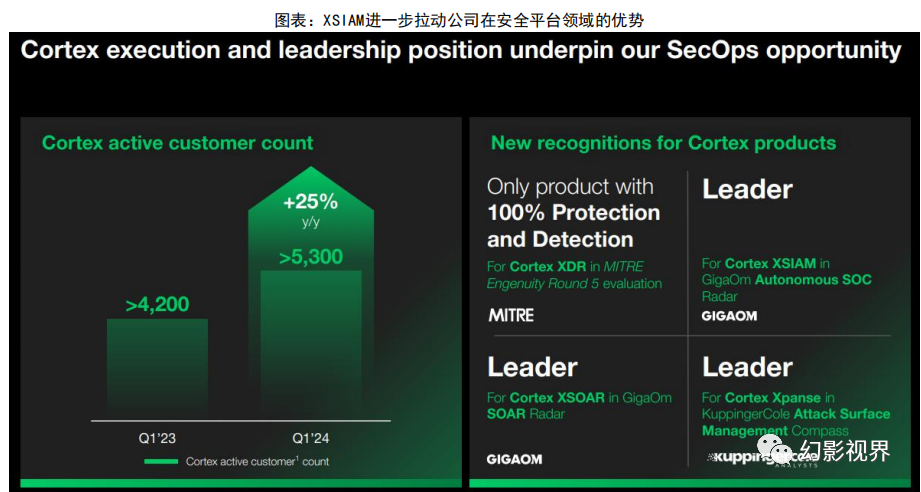Click the Leader title above Cortex XSOAR

[x=532, y=367]
